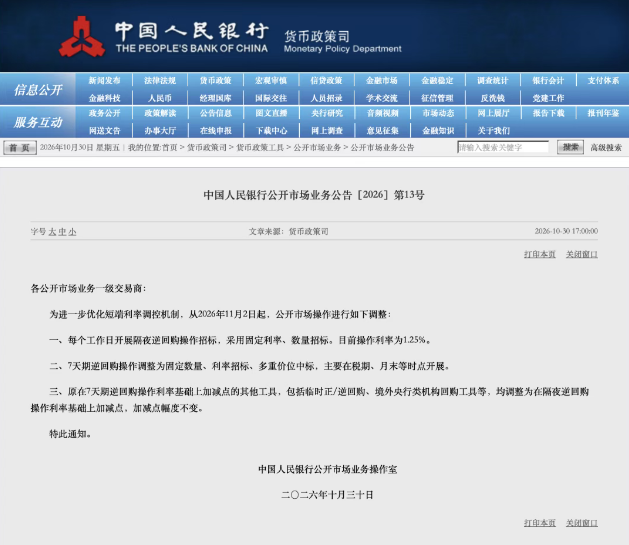Go to 报告下载
The width and height of the screenshot is (629, 545).
pyautogui.click(x=548, y=113)
